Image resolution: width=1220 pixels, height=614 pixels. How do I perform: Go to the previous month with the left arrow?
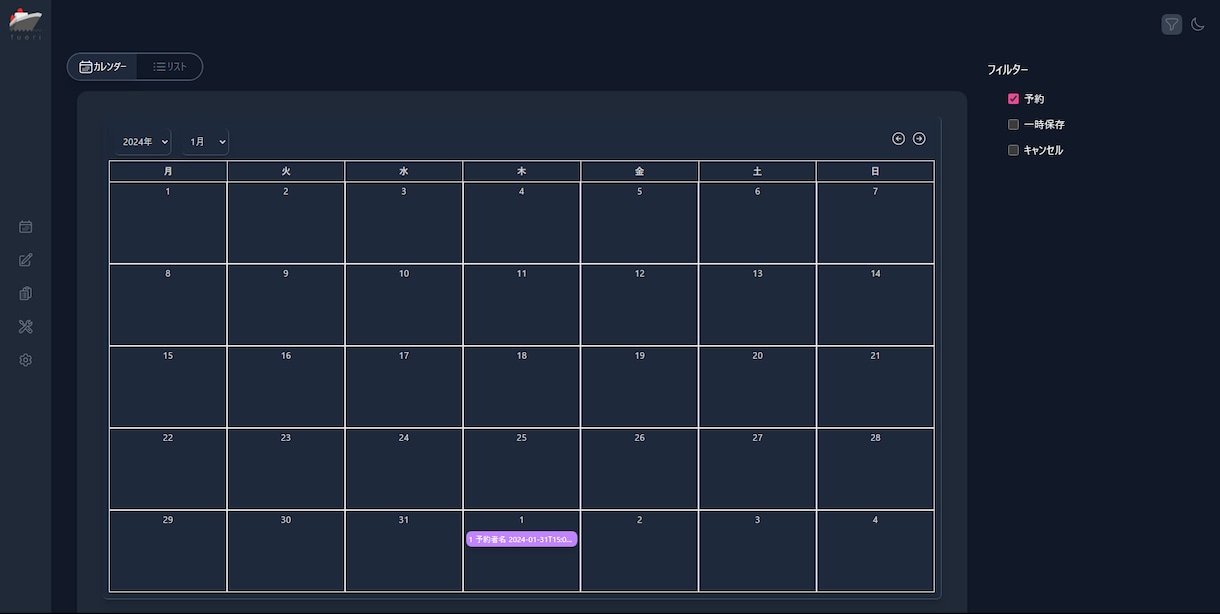(x=898, y=139)
